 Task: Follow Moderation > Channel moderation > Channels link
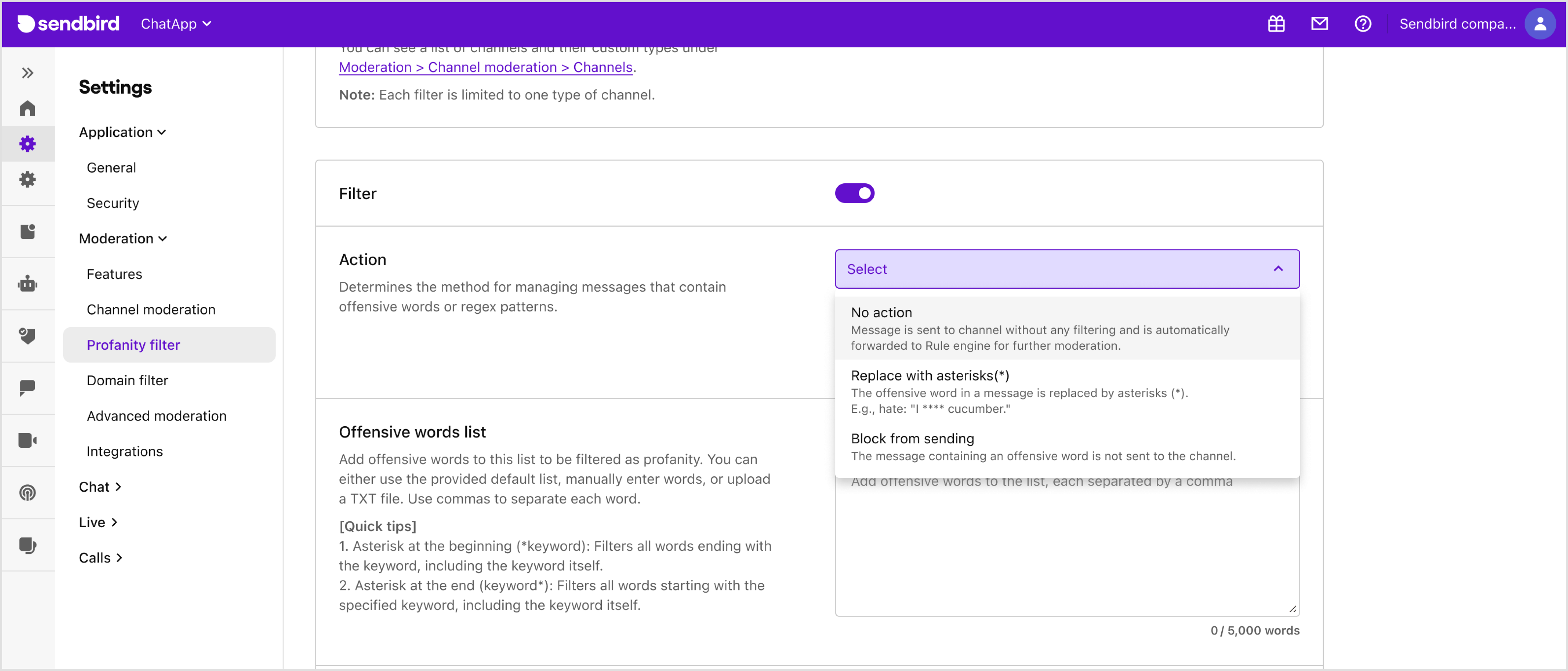coord(485,67)
